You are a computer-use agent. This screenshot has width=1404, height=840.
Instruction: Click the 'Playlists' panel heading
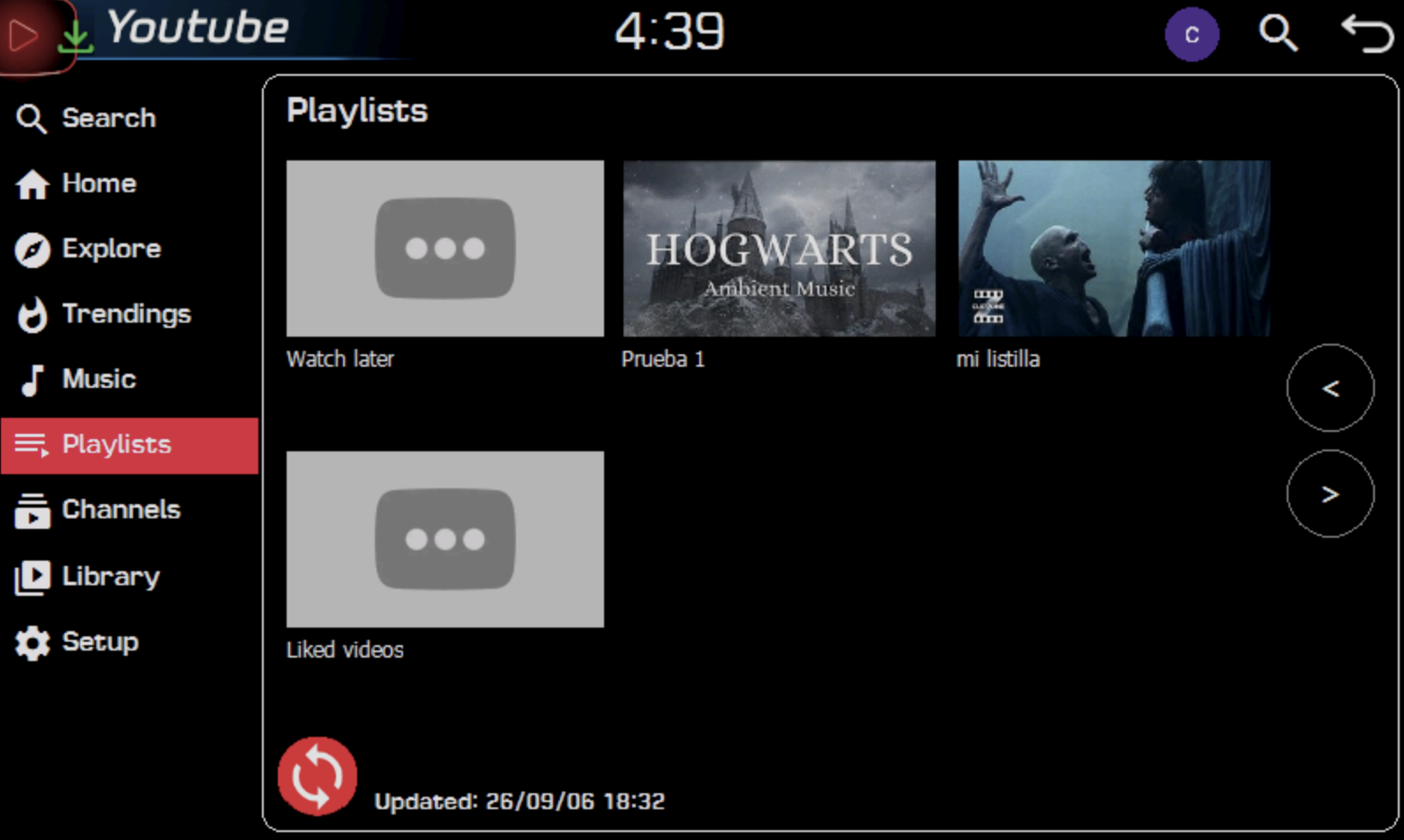[357, 111]
